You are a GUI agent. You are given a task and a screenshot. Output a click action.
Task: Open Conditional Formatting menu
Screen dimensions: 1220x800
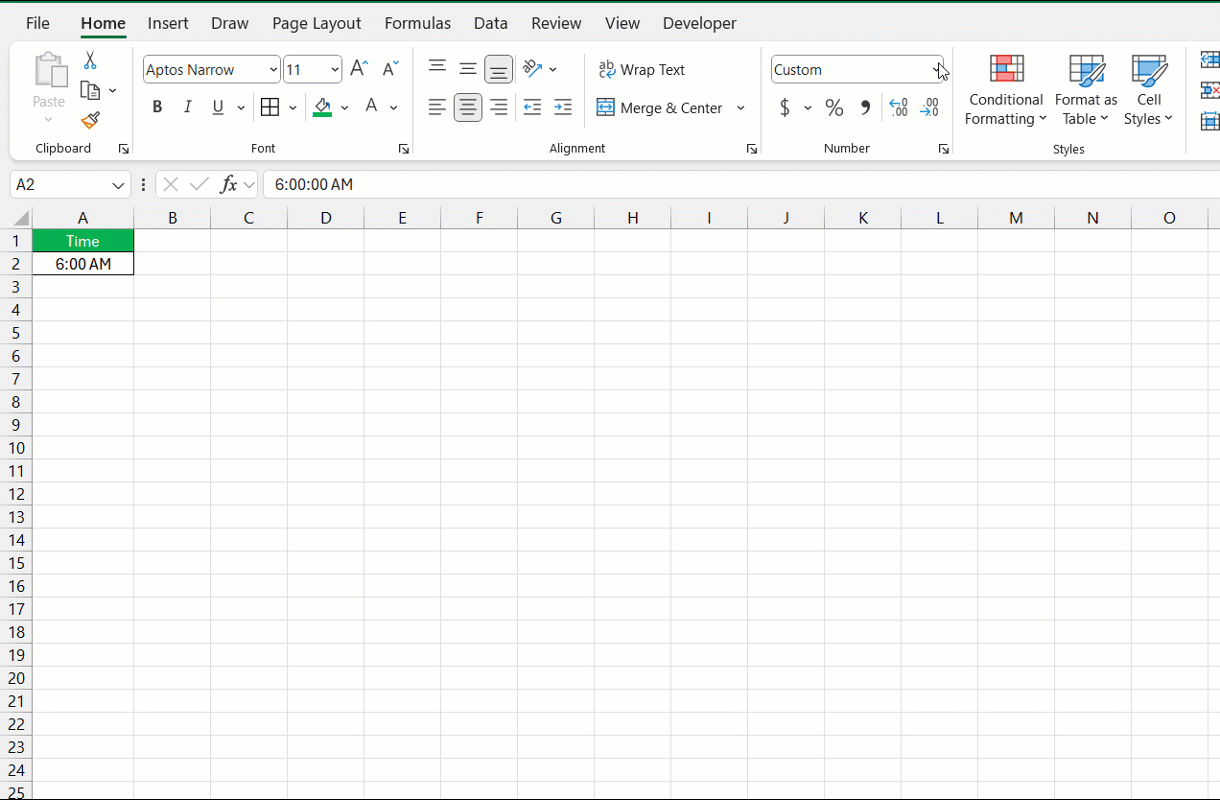(x=1006, y=90)
